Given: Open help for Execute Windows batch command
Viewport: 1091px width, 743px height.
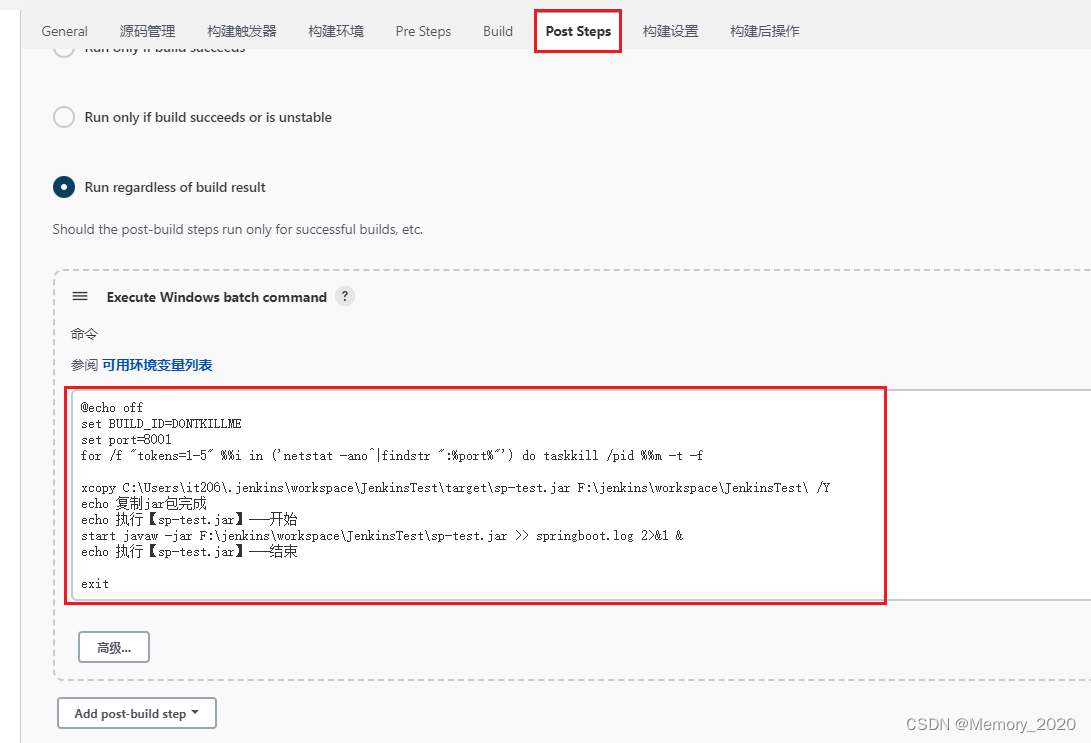Looking at the screenshot, I should (x=344, y=296).
